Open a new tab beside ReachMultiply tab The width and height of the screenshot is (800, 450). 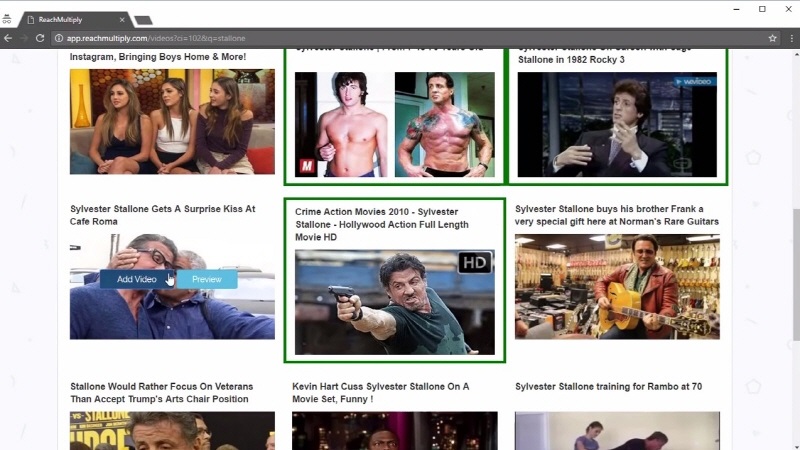tap(143, 20)
